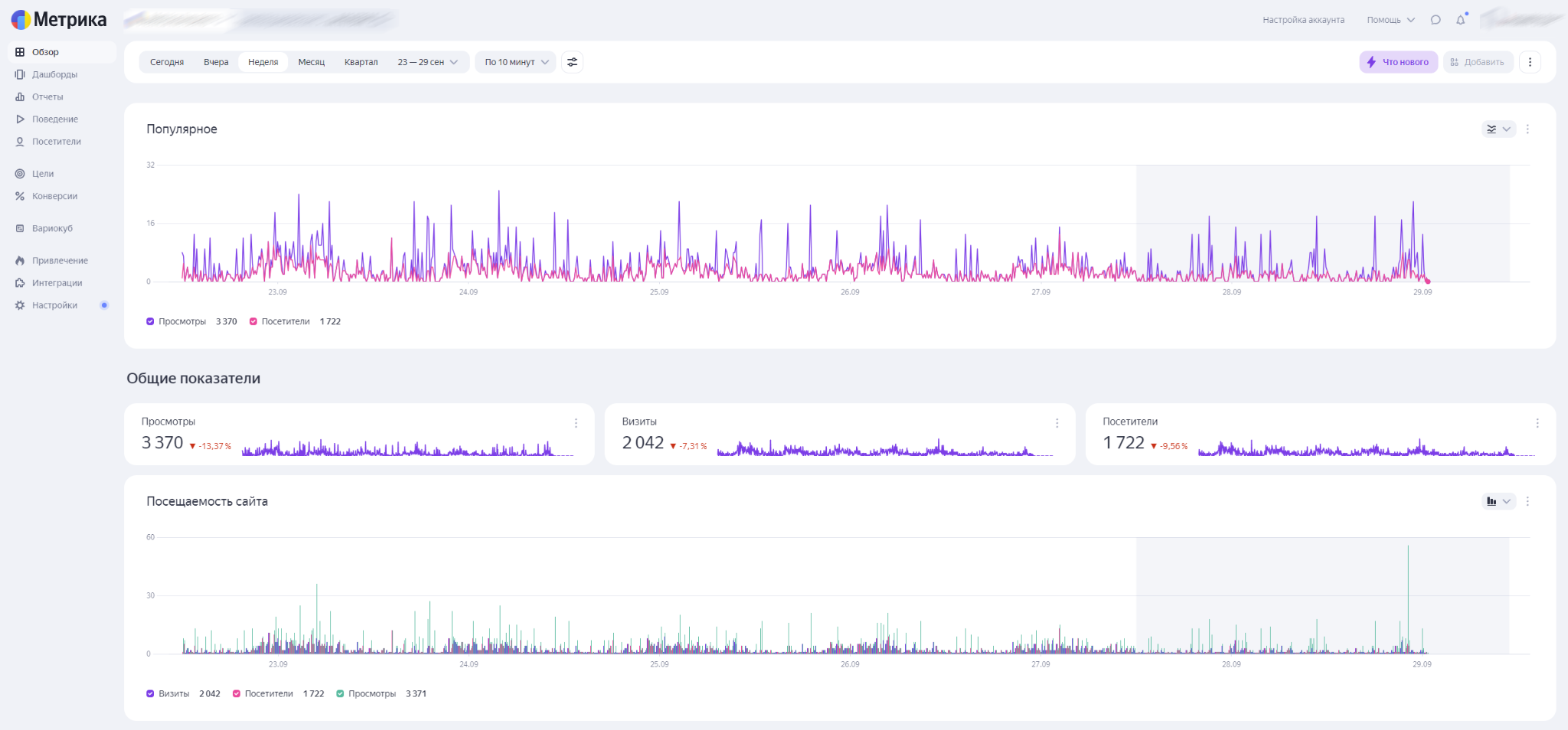Viewport: 1568px width, 730px height.
Task: Open the 23—29 сен date range dropdown
Action: (x=427, y=62)
